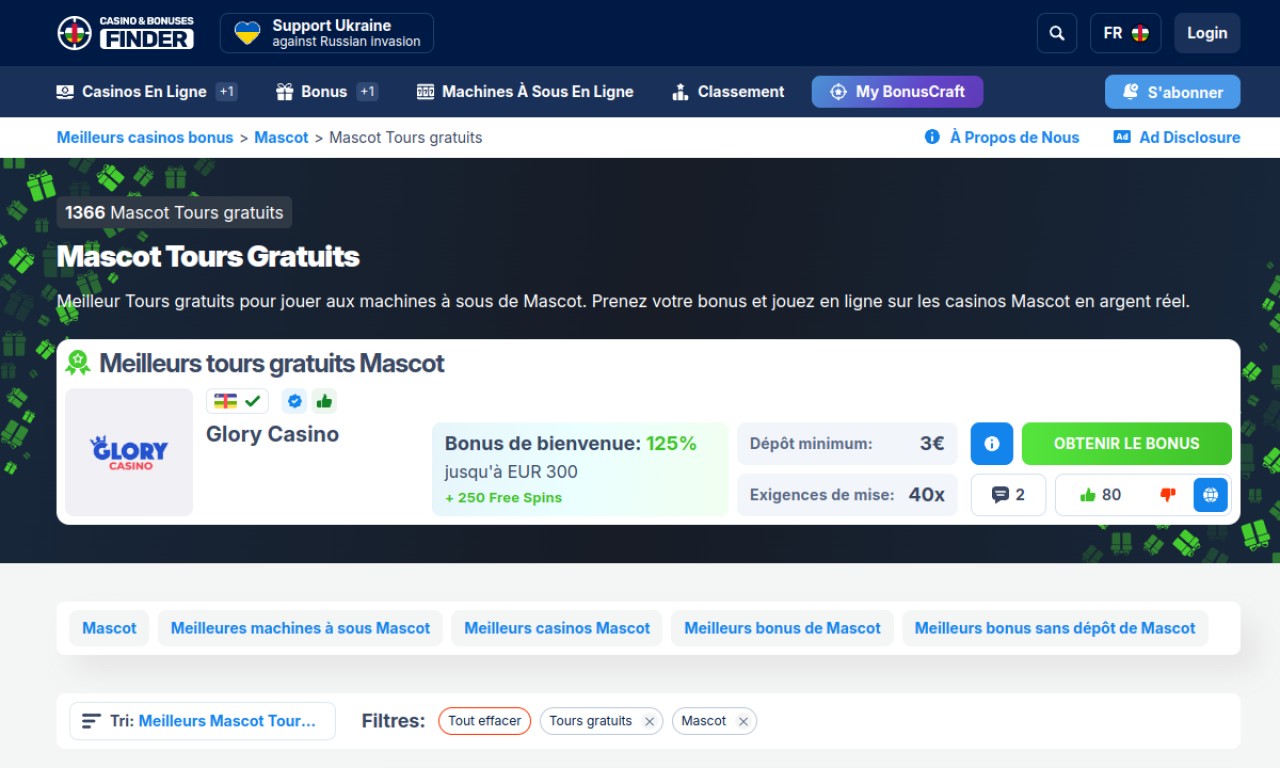Click the green thumbs-up badge near Glory Casino
Screen dimensions: 1280x768
tap(324, 401)
